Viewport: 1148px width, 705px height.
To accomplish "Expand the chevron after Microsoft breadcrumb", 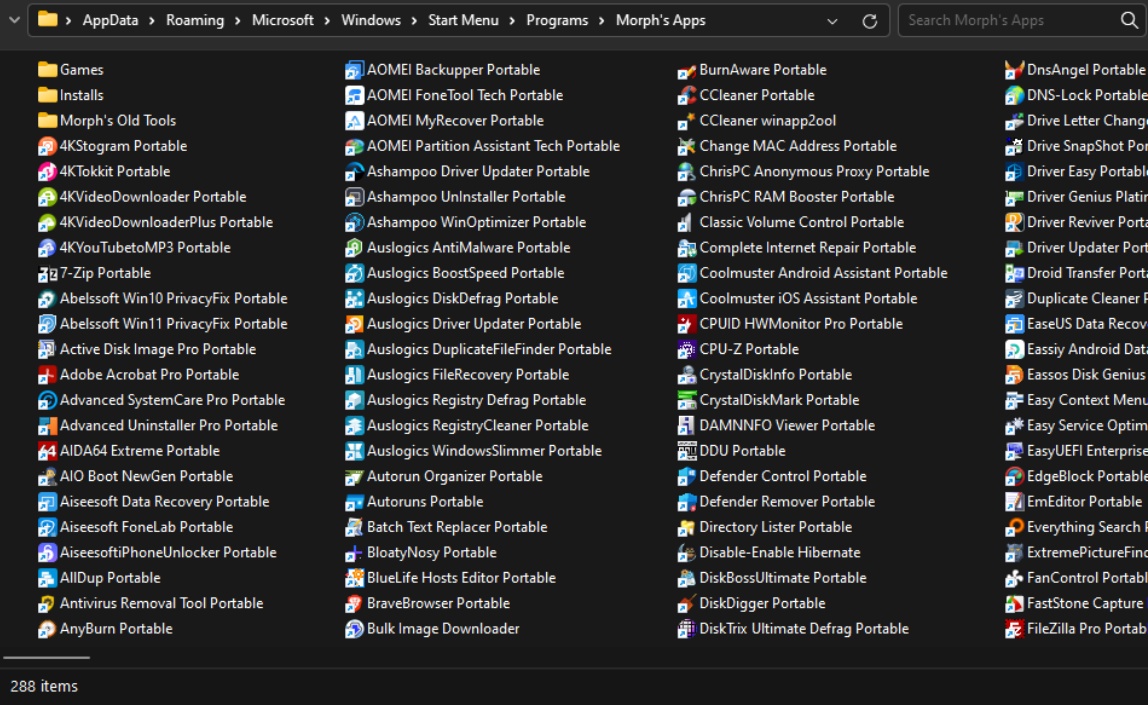I will [x=327, y=20].
